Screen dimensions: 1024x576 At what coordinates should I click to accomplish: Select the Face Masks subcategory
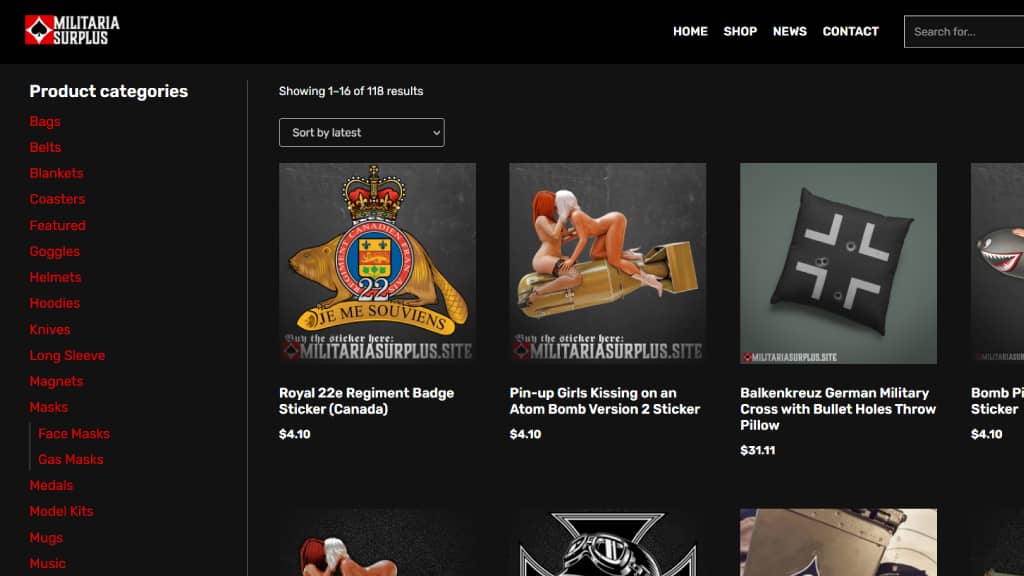(74, 434)
